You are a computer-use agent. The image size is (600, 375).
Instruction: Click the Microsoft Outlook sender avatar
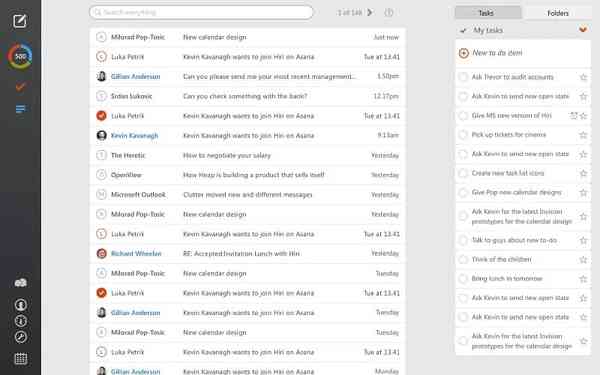point(101,195)
